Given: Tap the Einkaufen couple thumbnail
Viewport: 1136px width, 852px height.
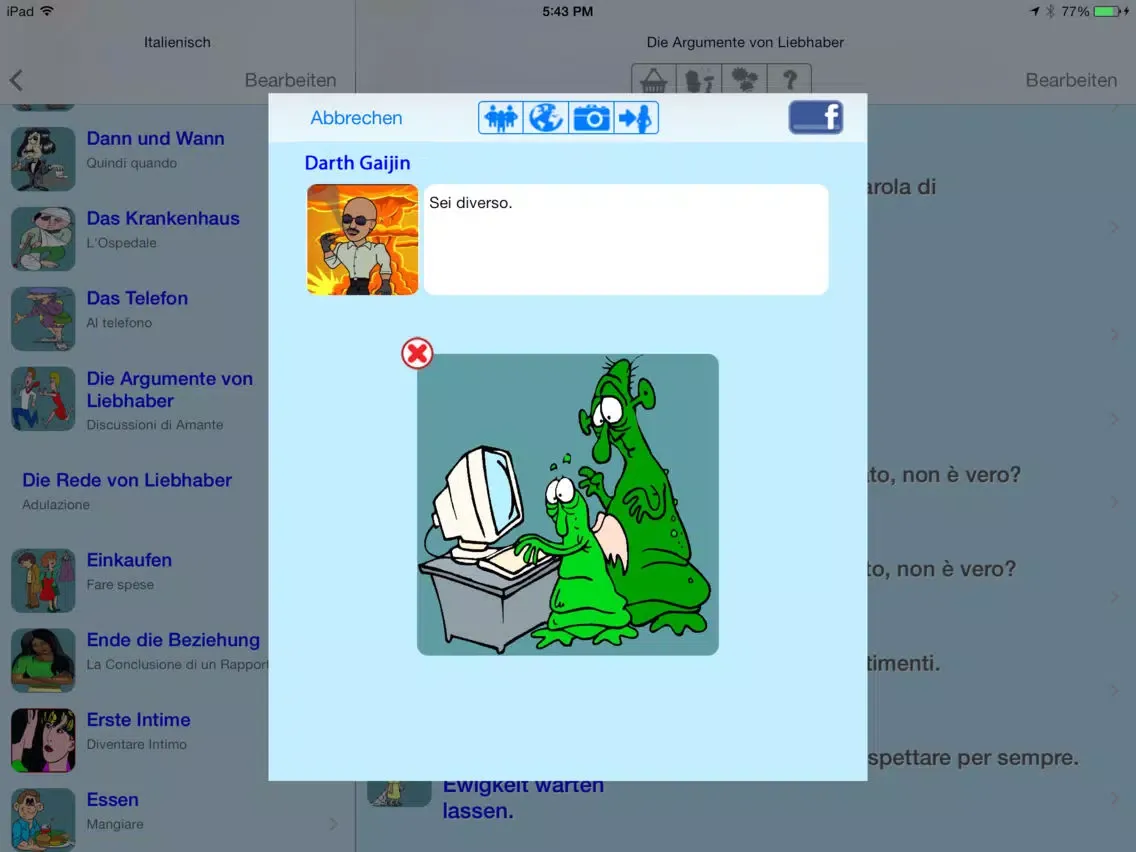Looking at the screenshot, I should point(43,580).
